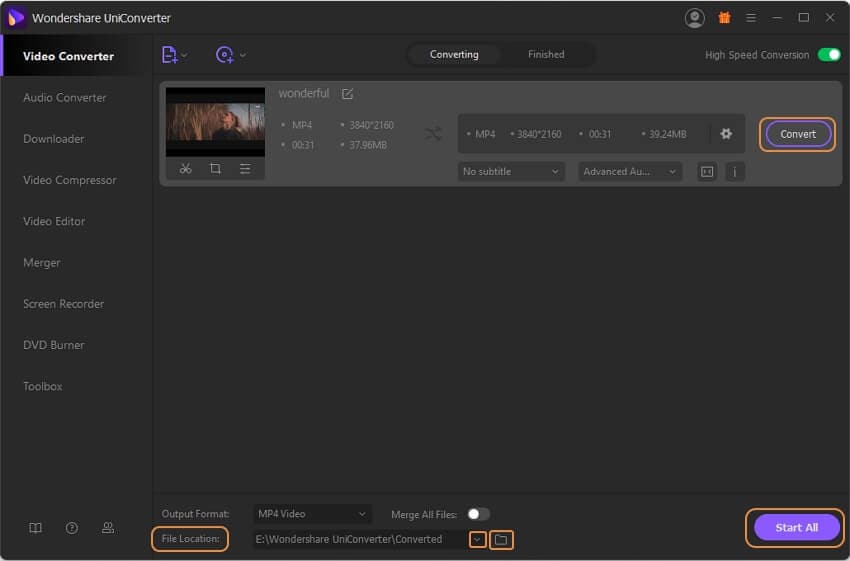Open Video Editor section
The width and height of the screenshot is (850, 561).
[54, 221]
